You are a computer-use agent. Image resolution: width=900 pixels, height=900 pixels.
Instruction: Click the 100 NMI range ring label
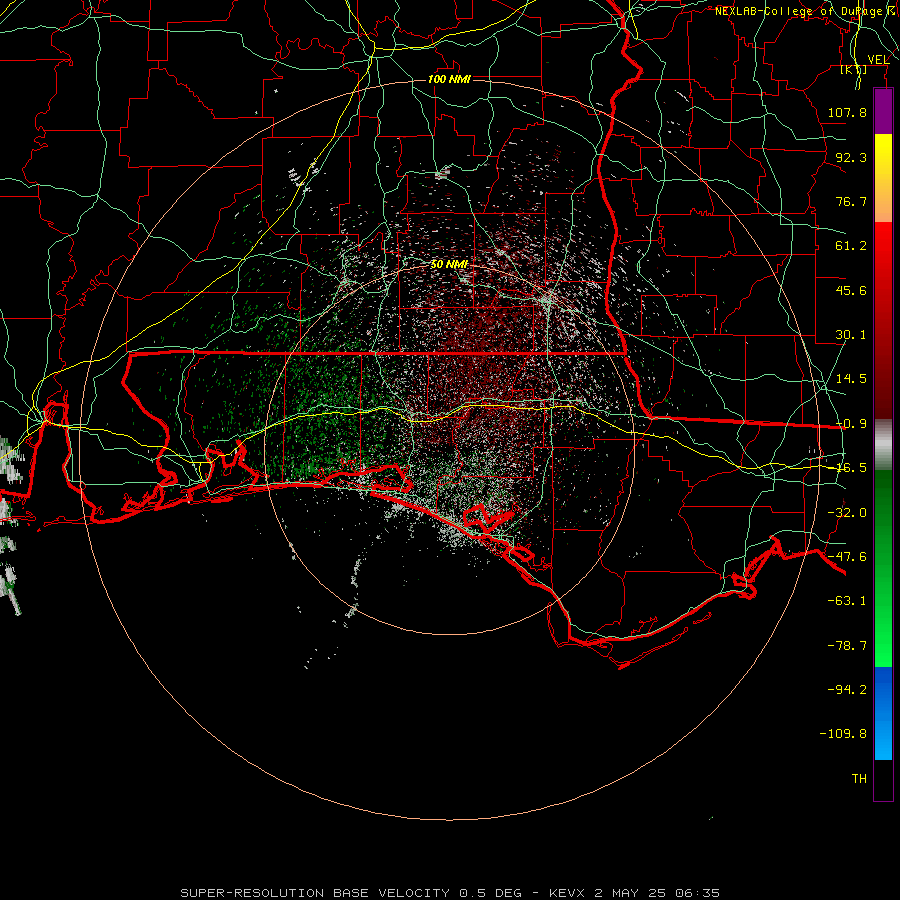point(449,79)
